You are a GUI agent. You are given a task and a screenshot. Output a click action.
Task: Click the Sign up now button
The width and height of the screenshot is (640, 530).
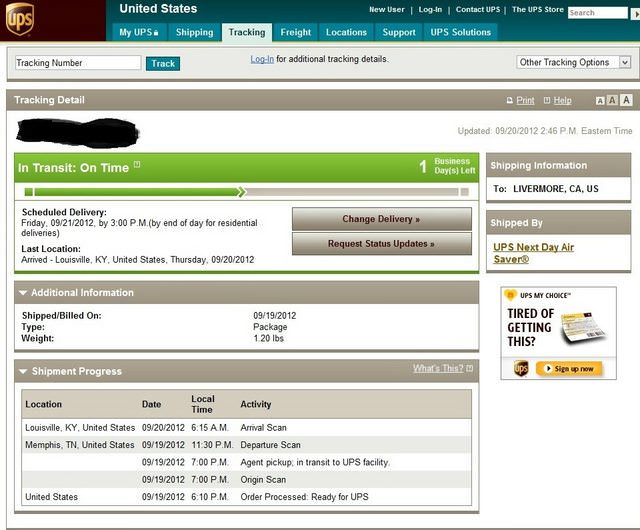point(569,369)
